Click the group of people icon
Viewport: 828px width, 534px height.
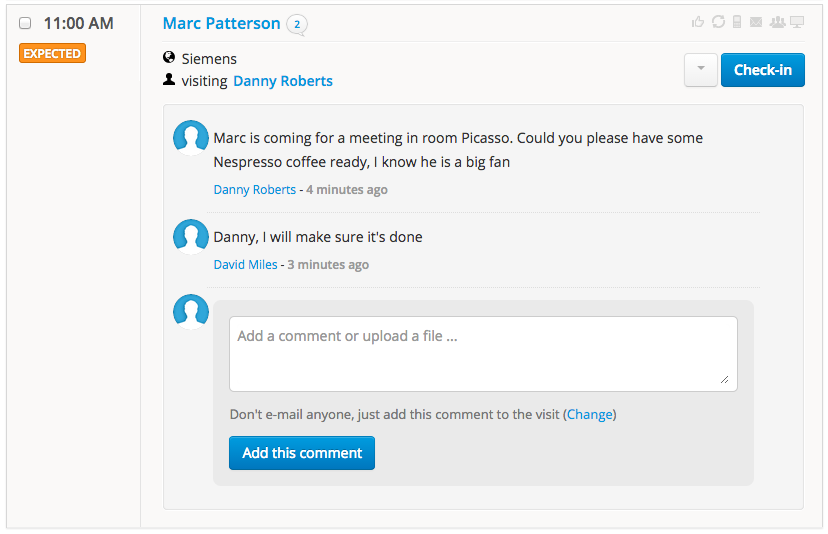pos(777,22)
